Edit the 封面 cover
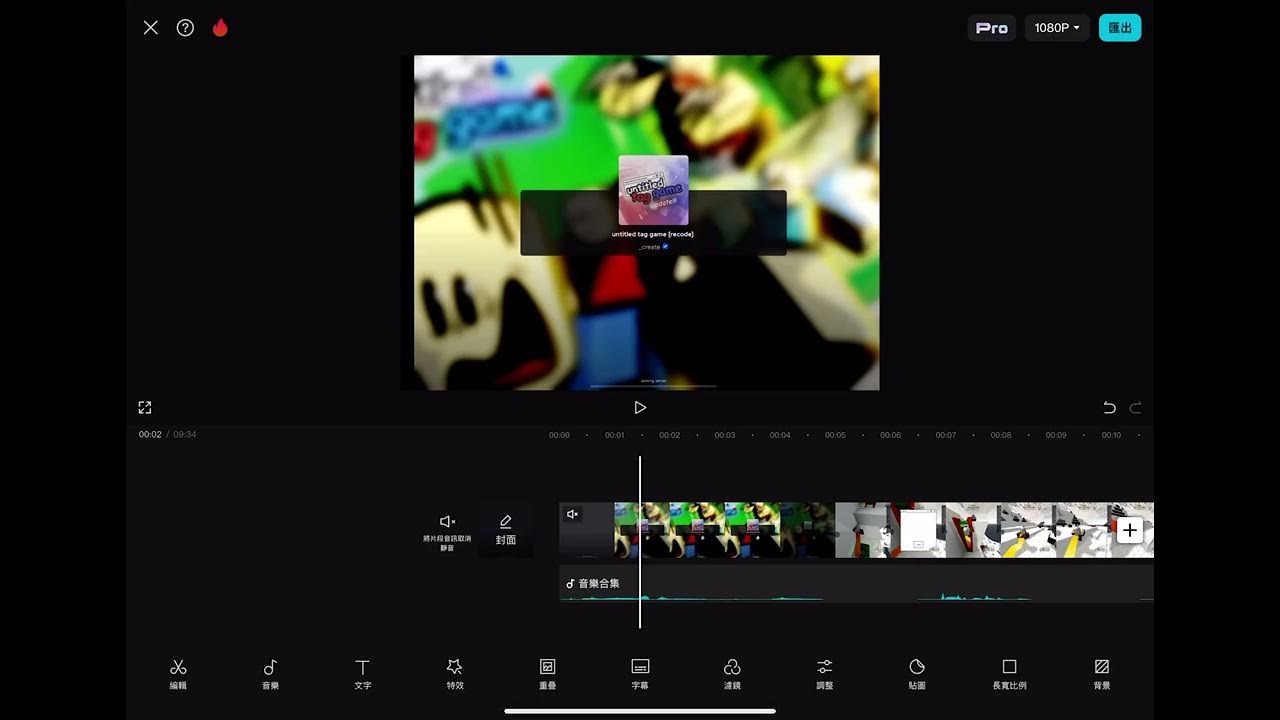Viewport: 1280px width, 720px height. pyautogui.click(x=506, y=530)
